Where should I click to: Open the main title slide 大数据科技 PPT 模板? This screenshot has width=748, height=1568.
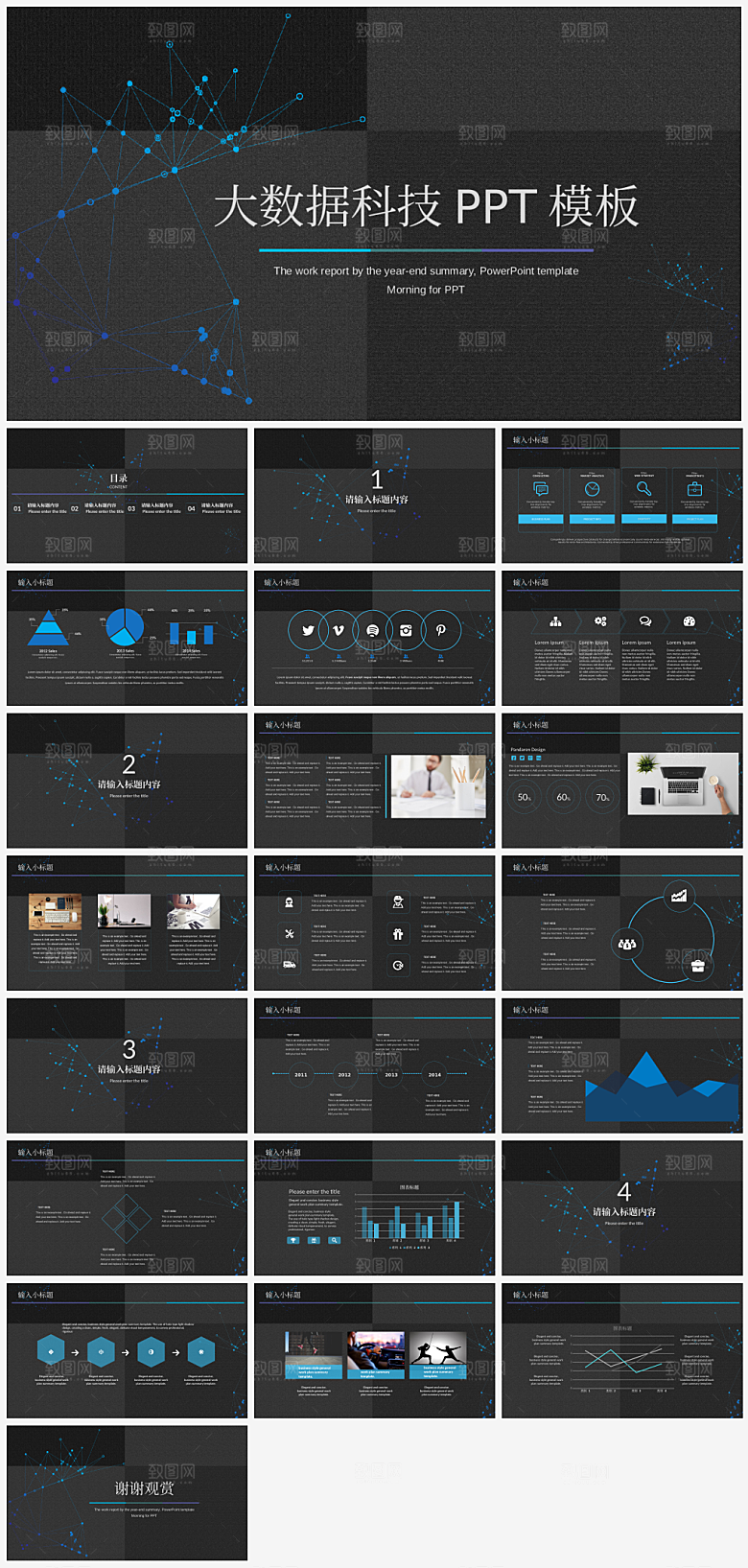[x=374, y=215]
